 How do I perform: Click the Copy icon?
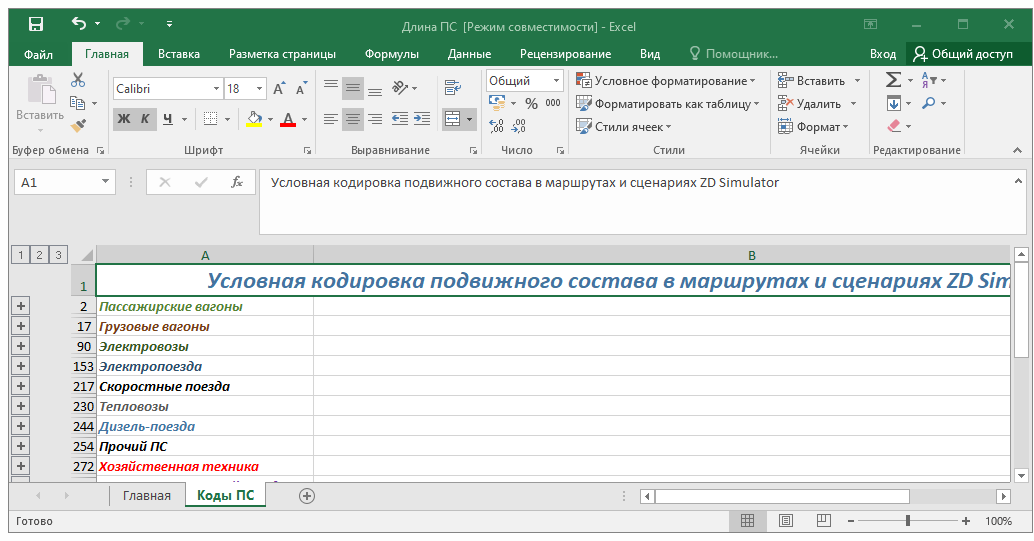click(x=77, y=102)
